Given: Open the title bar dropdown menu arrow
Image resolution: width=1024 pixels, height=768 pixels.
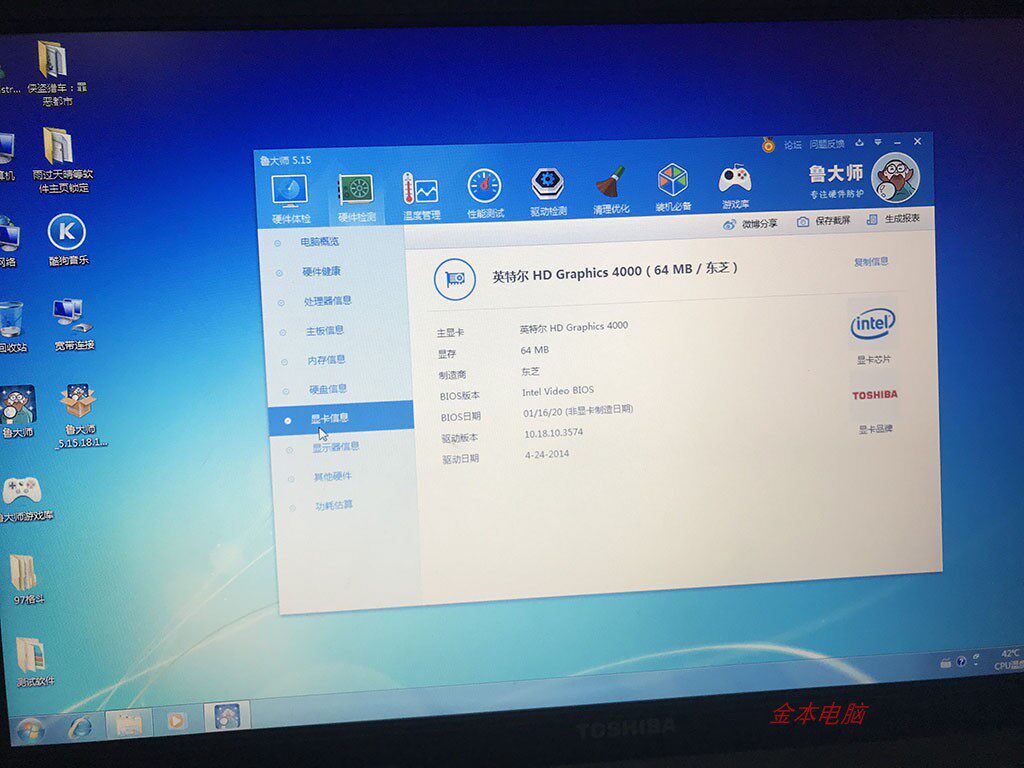Looking at the screenshot, I should (878, 142).
